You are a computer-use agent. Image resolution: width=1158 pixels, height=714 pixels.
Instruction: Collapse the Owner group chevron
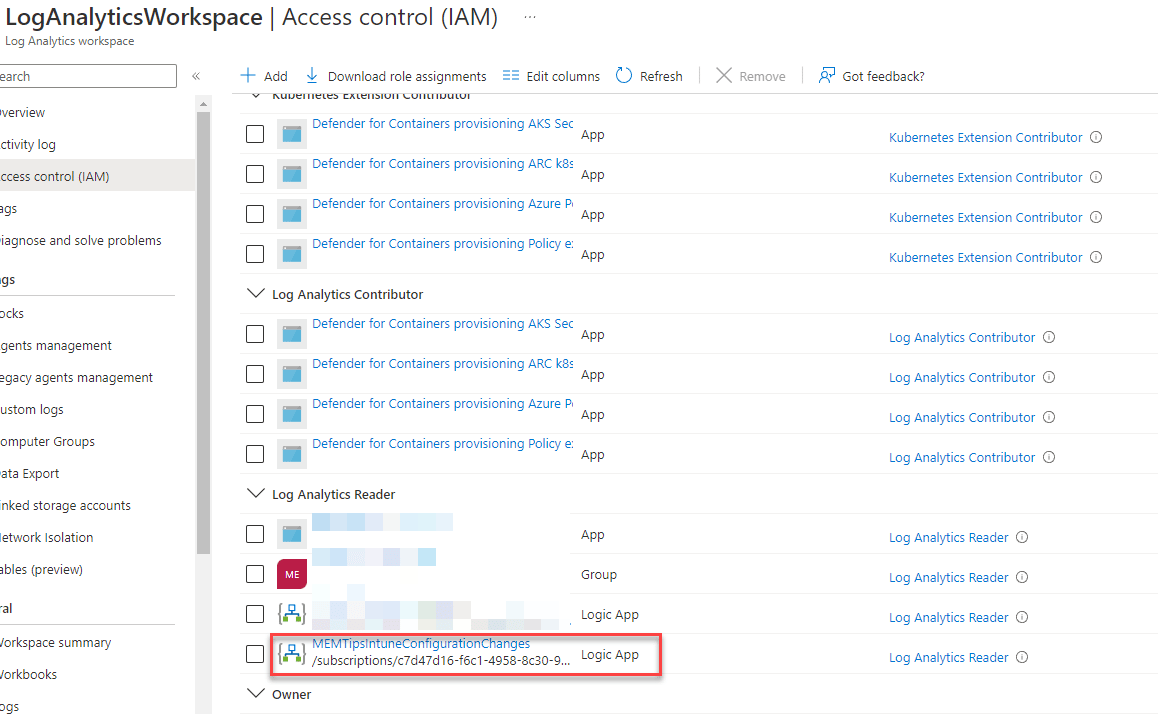coord(256,693)
